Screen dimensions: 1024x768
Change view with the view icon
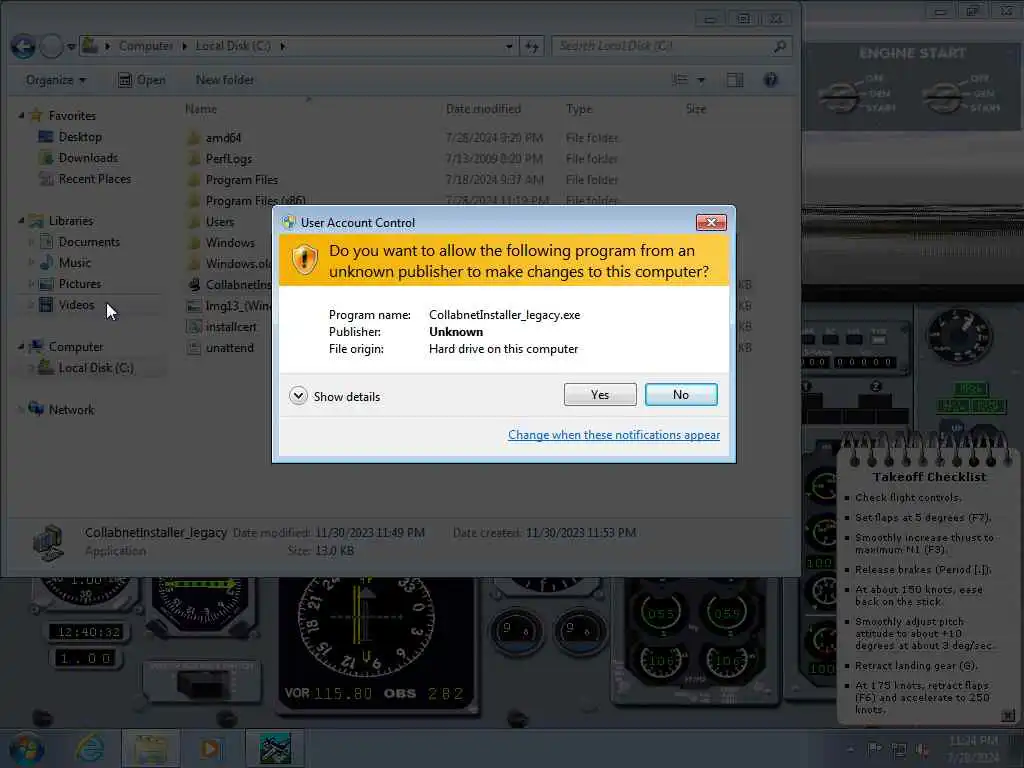coord(680,80)
